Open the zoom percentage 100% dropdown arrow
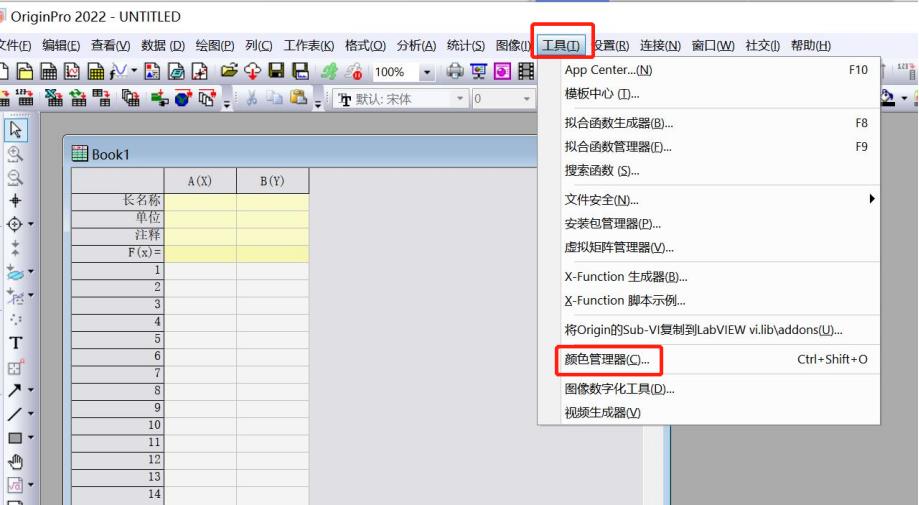The image size is (919, 505). [427, 72]
